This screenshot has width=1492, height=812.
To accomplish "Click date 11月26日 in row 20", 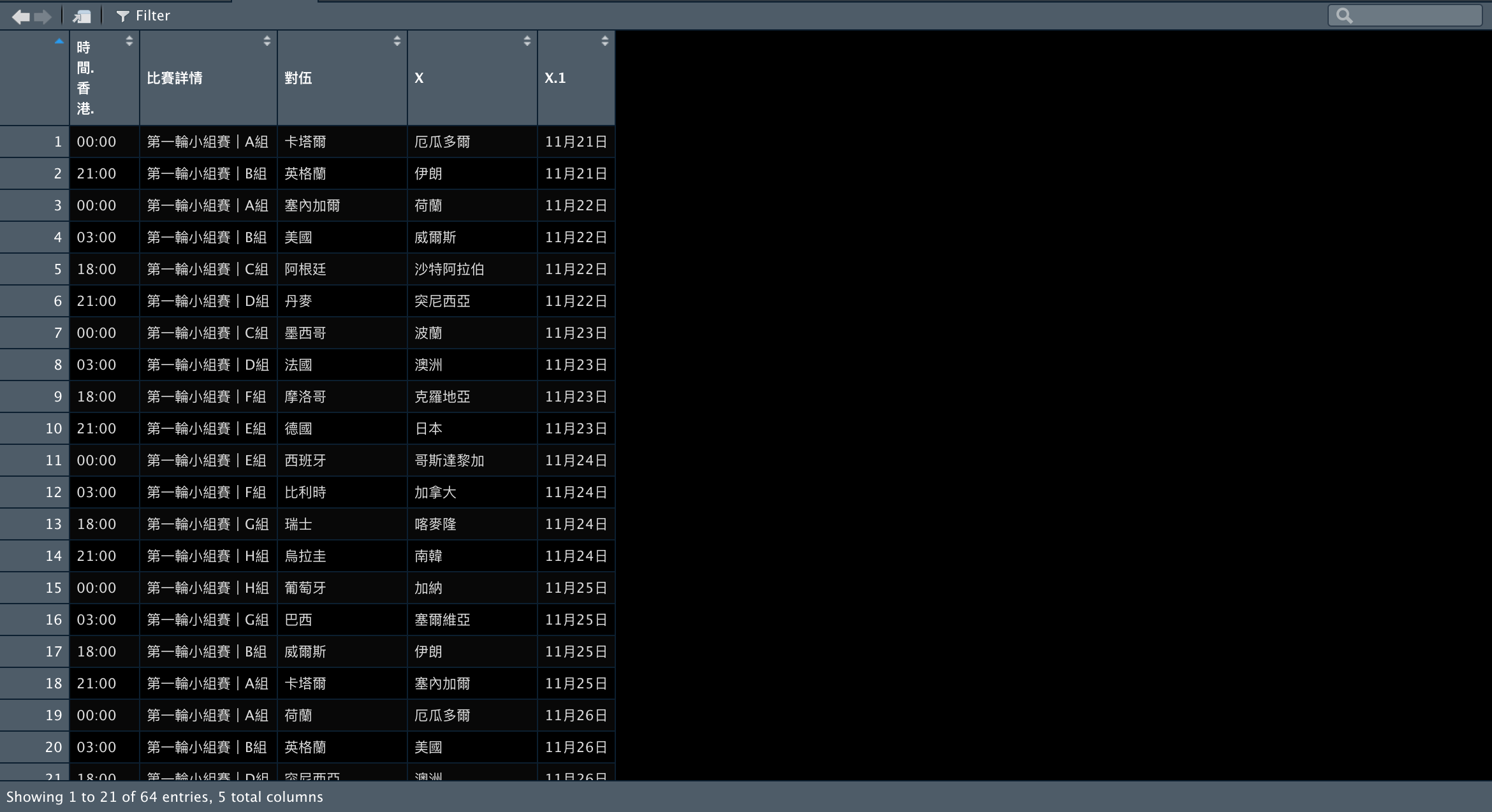I will (x=576, y=747).
